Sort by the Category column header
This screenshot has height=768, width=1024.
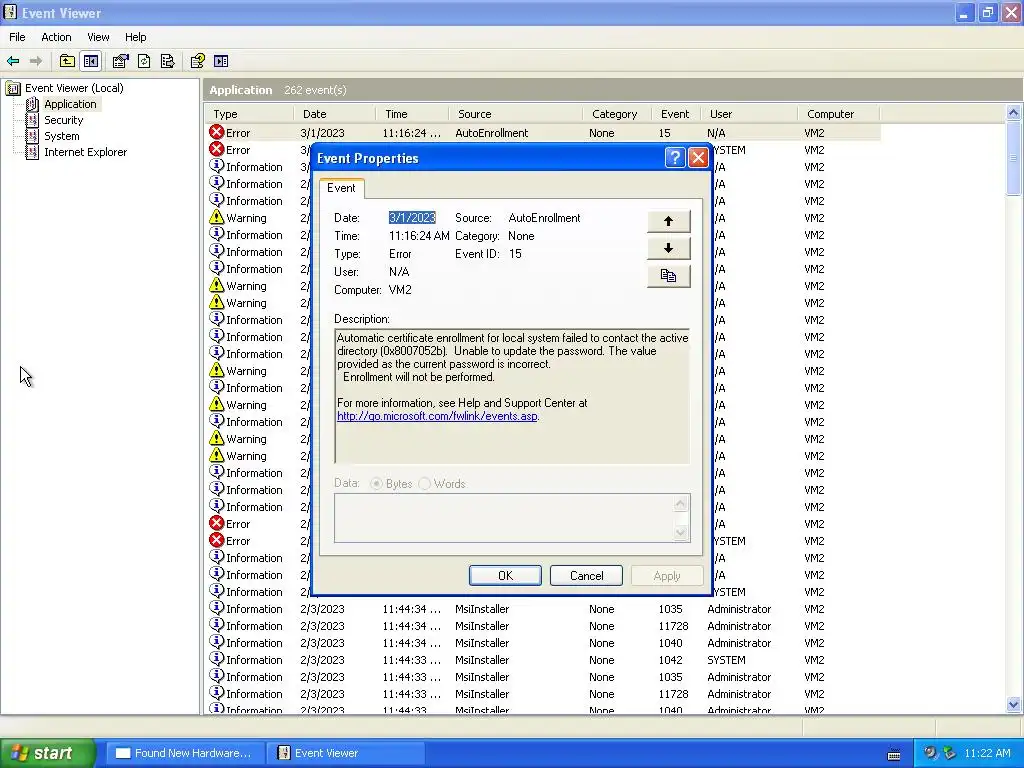[617, 114]
